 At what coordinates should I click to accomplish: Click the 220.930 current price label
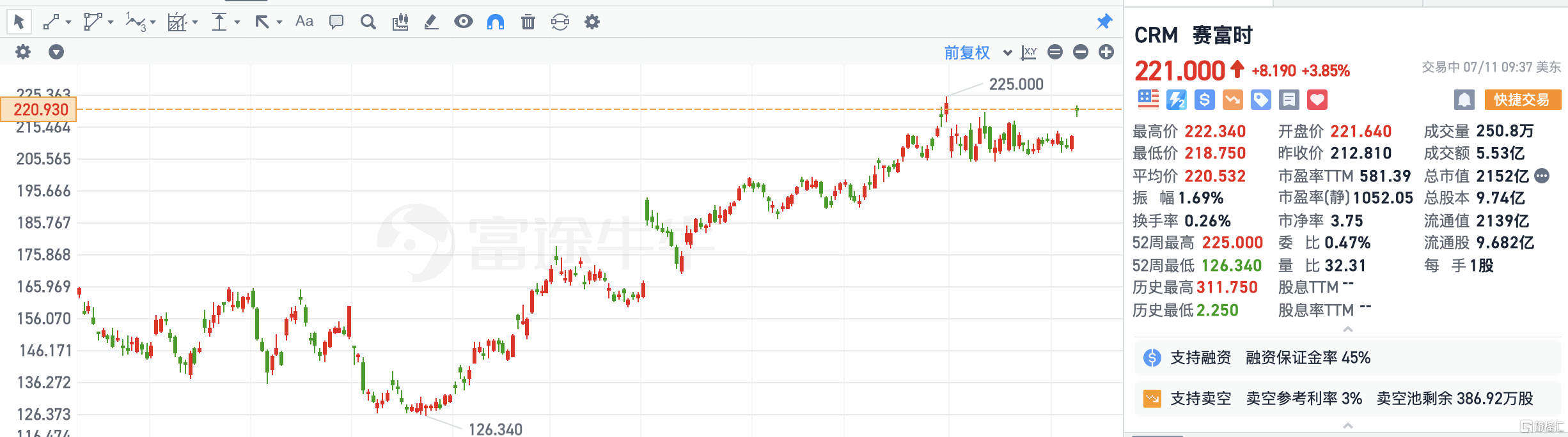(x=39, y=109)
